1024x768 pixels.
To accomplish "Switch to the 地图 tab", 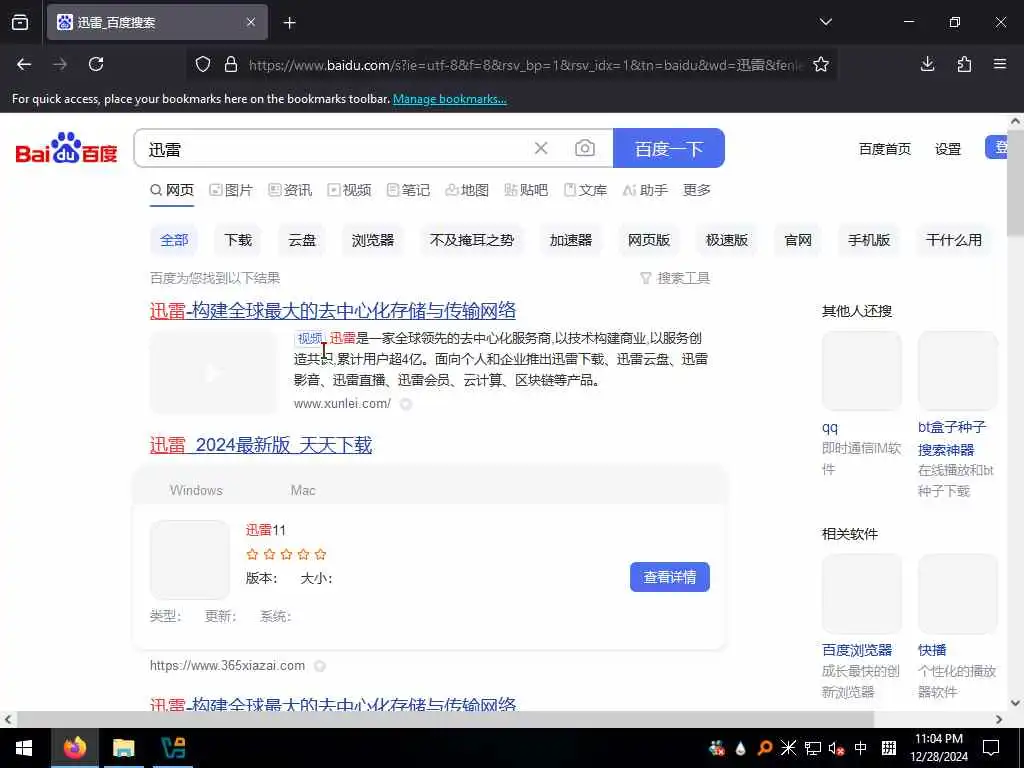I will tap(468, 190).
